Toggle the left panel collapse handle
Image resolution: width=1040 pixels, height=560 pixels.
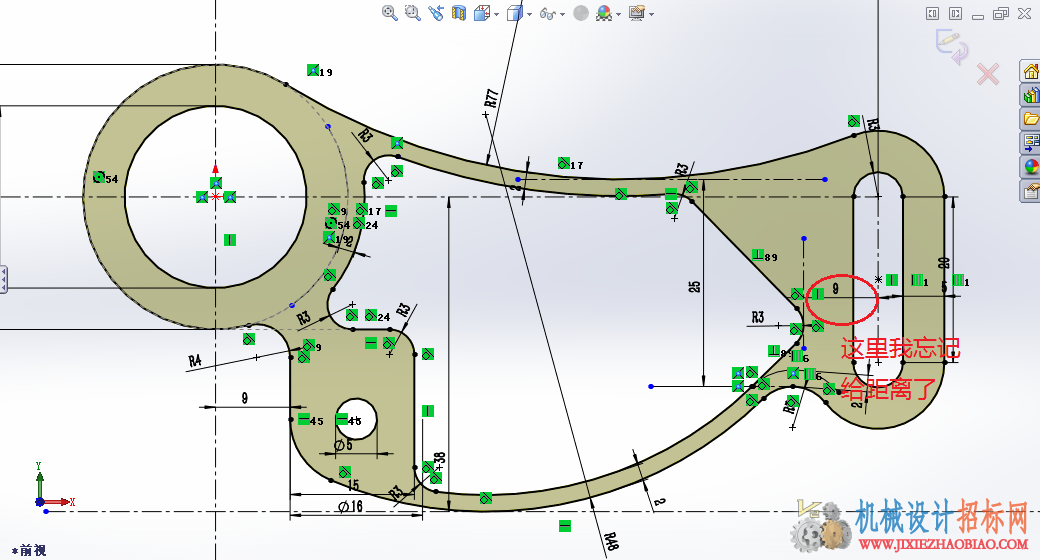click(x=3, y=279)
